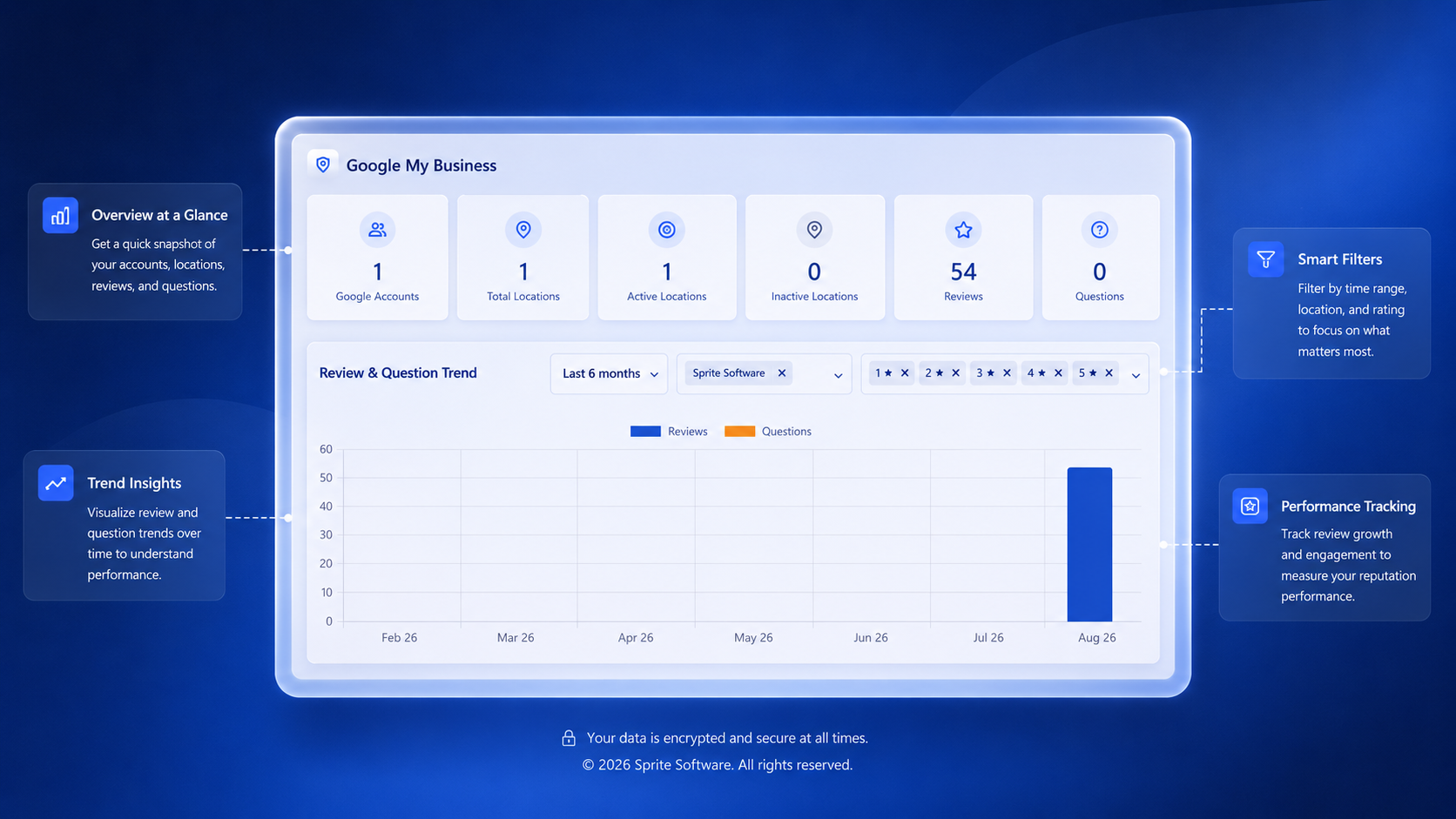Click the Total Locations pin icon

click(x=523, y=230)
